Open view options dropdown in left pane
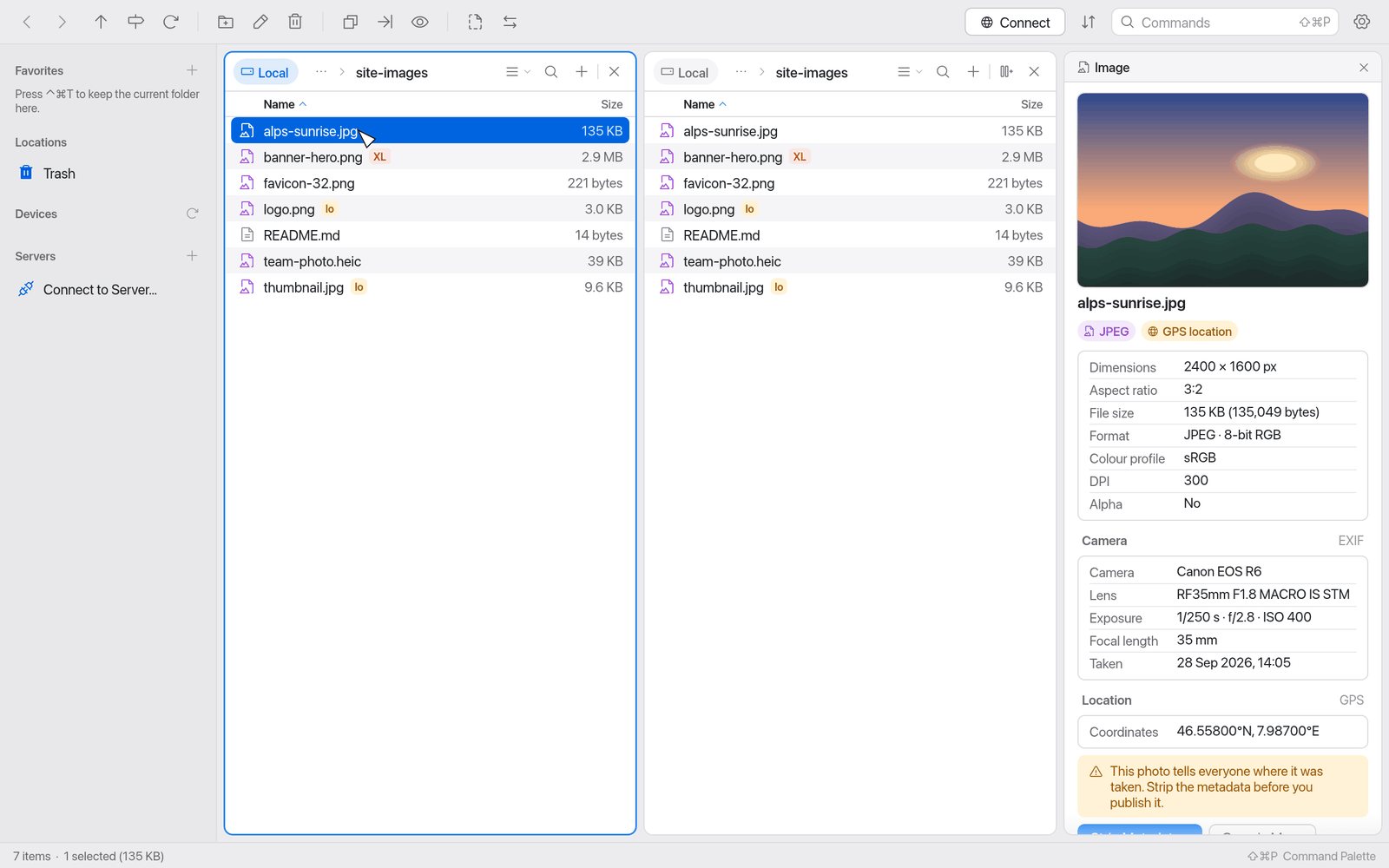 point(518,72)
